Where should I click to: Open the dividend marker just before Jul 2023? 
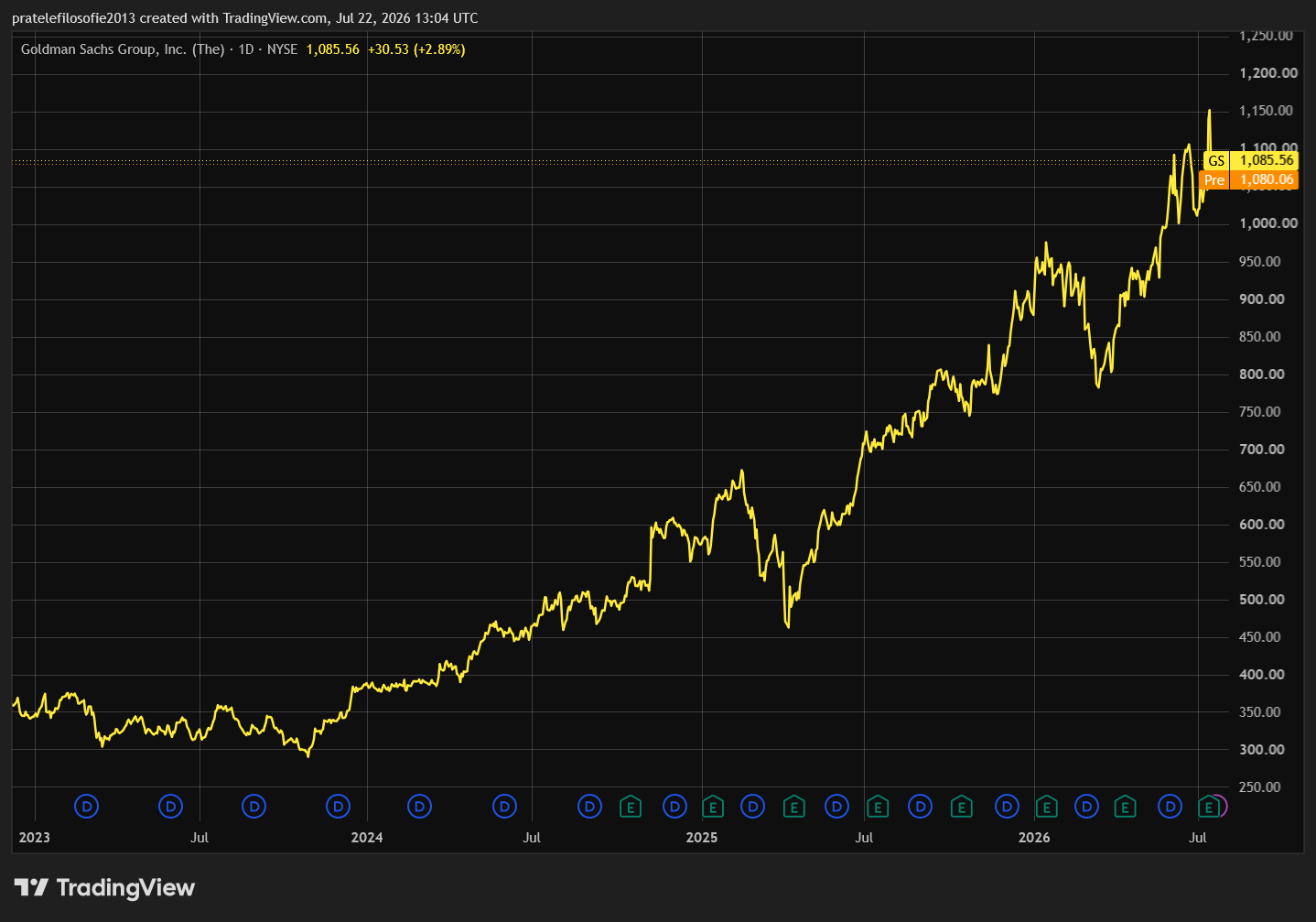(170, 807)
